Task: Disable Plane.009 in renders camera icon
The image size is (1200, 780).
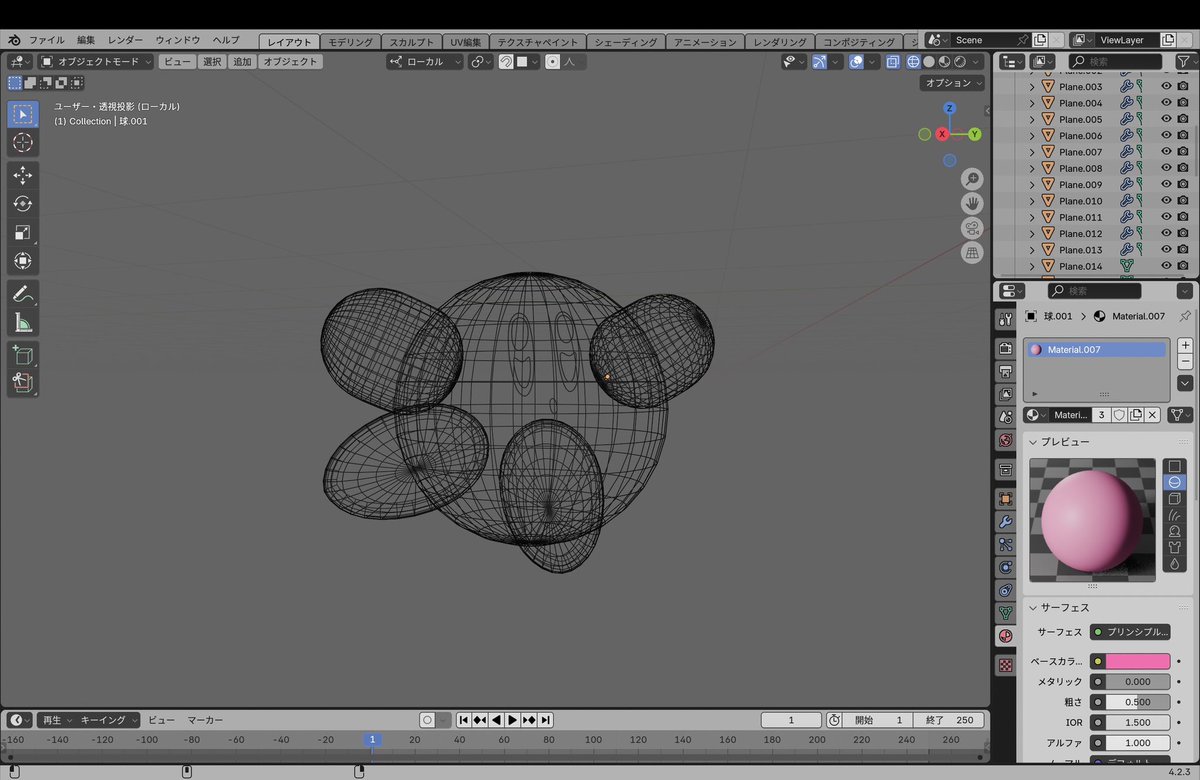Action: tap(1183, 184)
